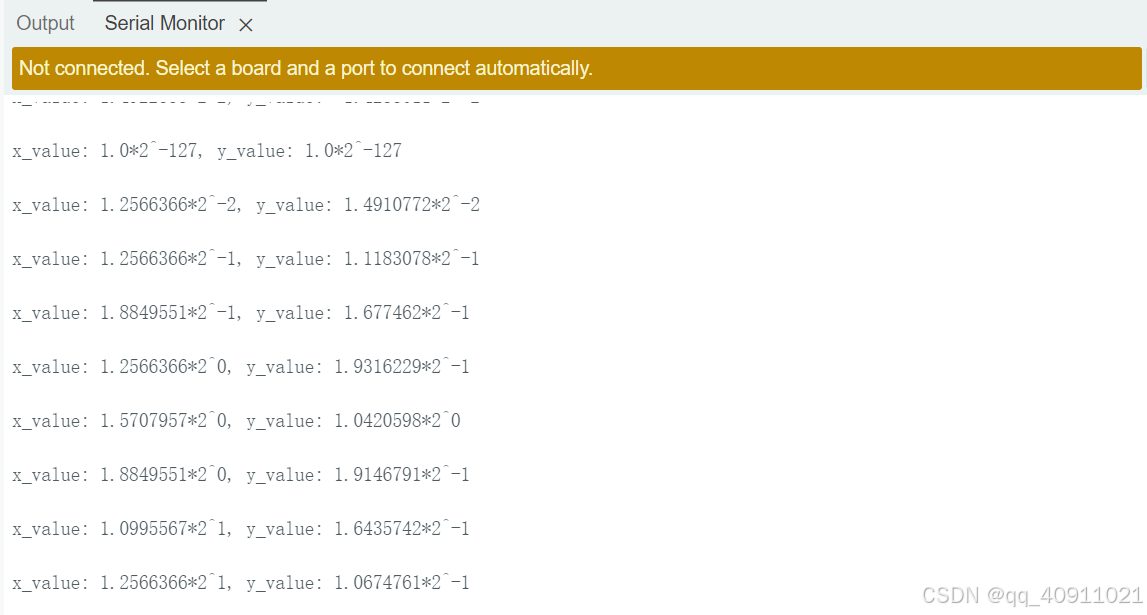Click the y_value 1.6435742*2^-1 text
The width and height of the screenshot is (1147, 615).
click(400, 528)
